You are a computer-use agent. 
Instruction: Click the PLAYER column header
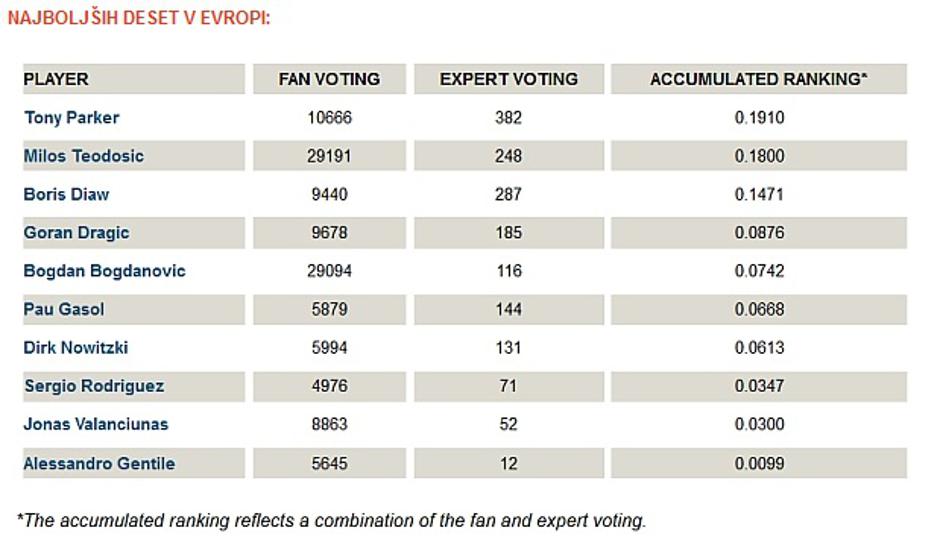[56, 79]
